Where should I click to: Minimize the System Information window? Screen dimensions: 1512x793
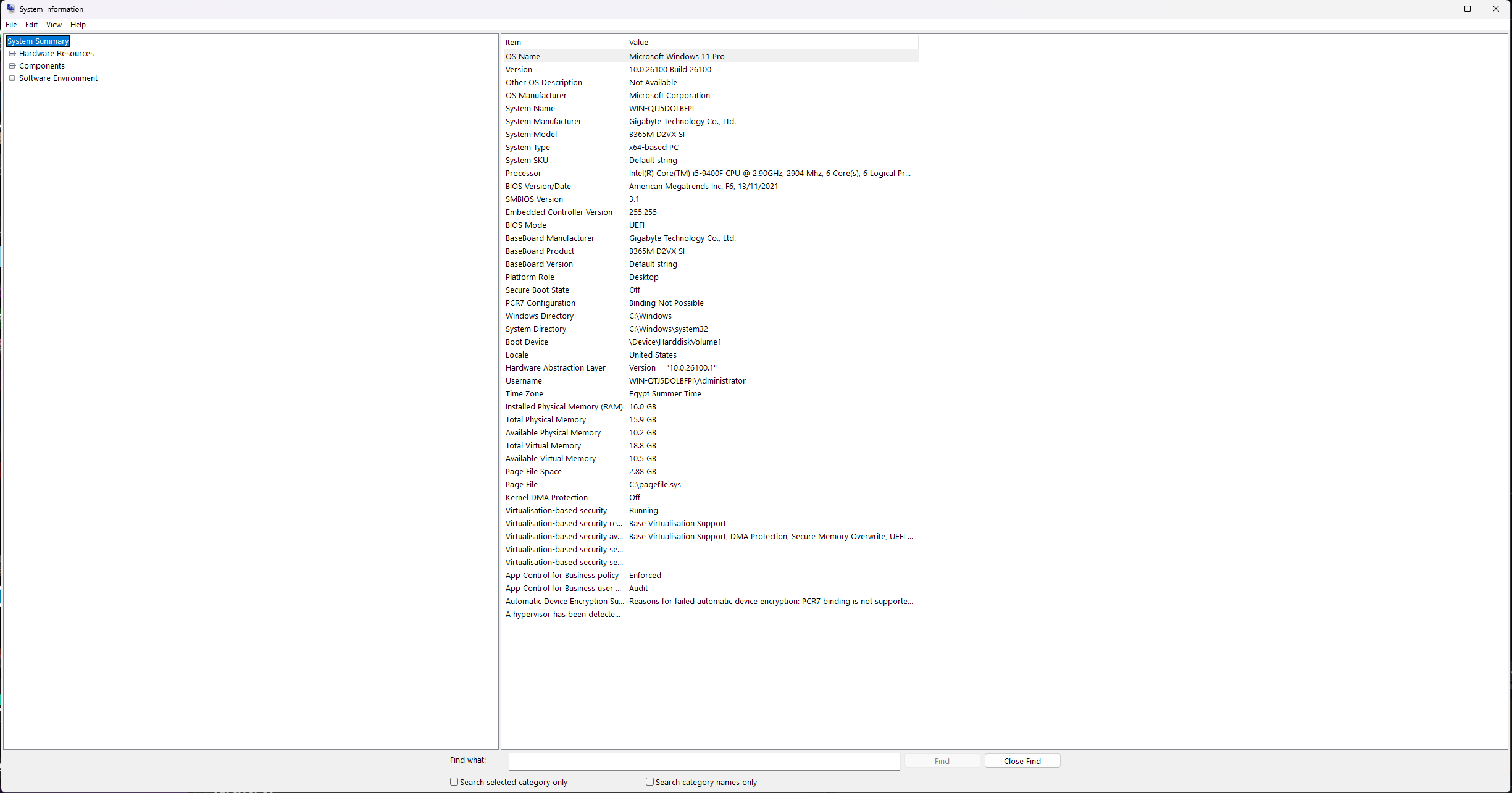(x=1440, y=9)
